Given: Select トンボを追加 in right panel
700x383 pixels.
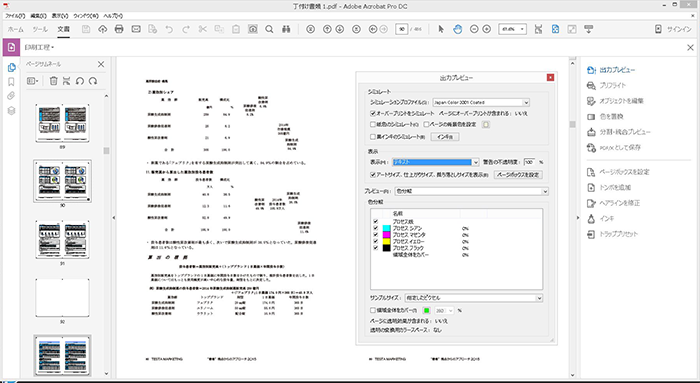Looking at the screenshot, I should 609,187.
